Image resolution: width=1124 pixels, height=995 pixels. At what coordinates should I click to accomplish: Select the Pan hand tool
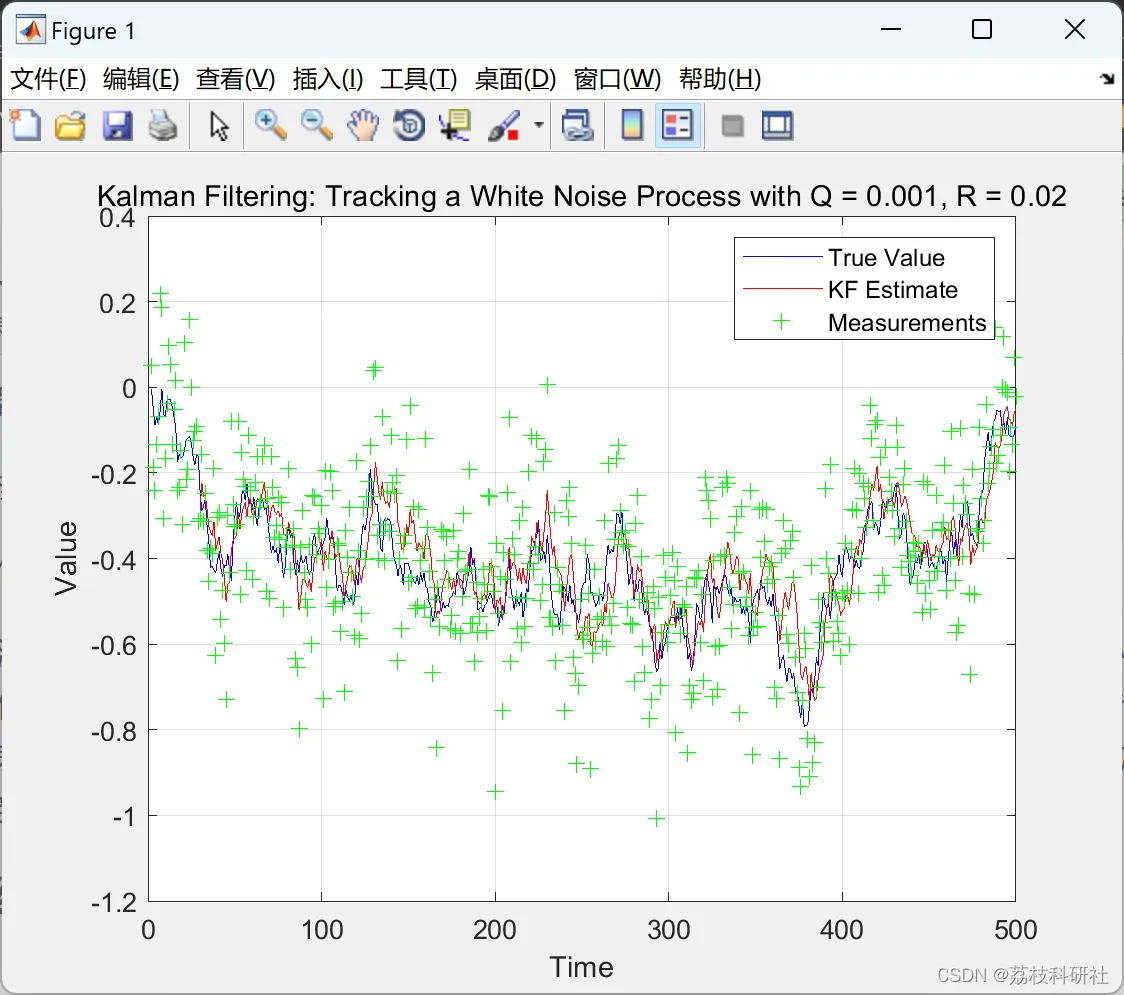tap(363, 125)
